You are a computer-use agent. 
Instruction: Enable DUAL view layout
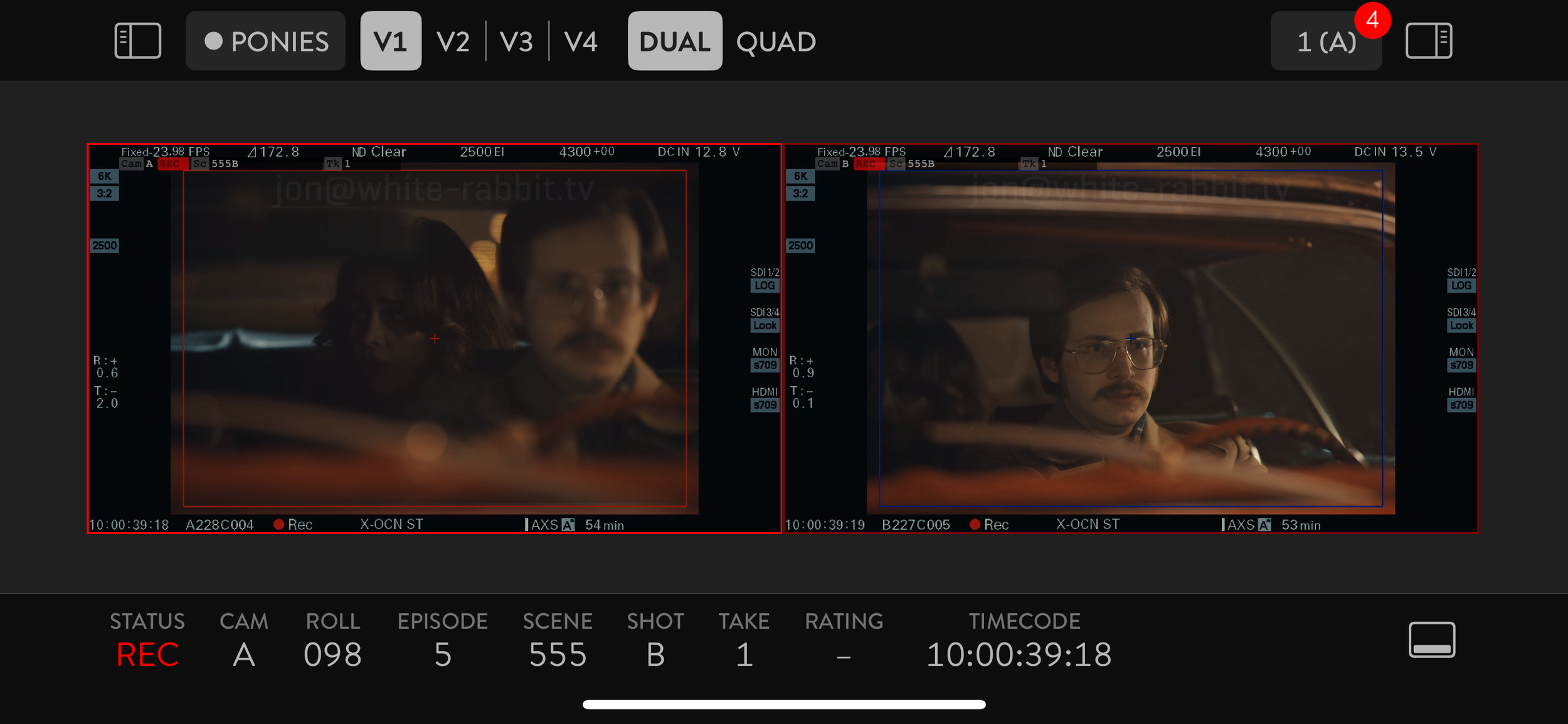click(x=674, y=41)
